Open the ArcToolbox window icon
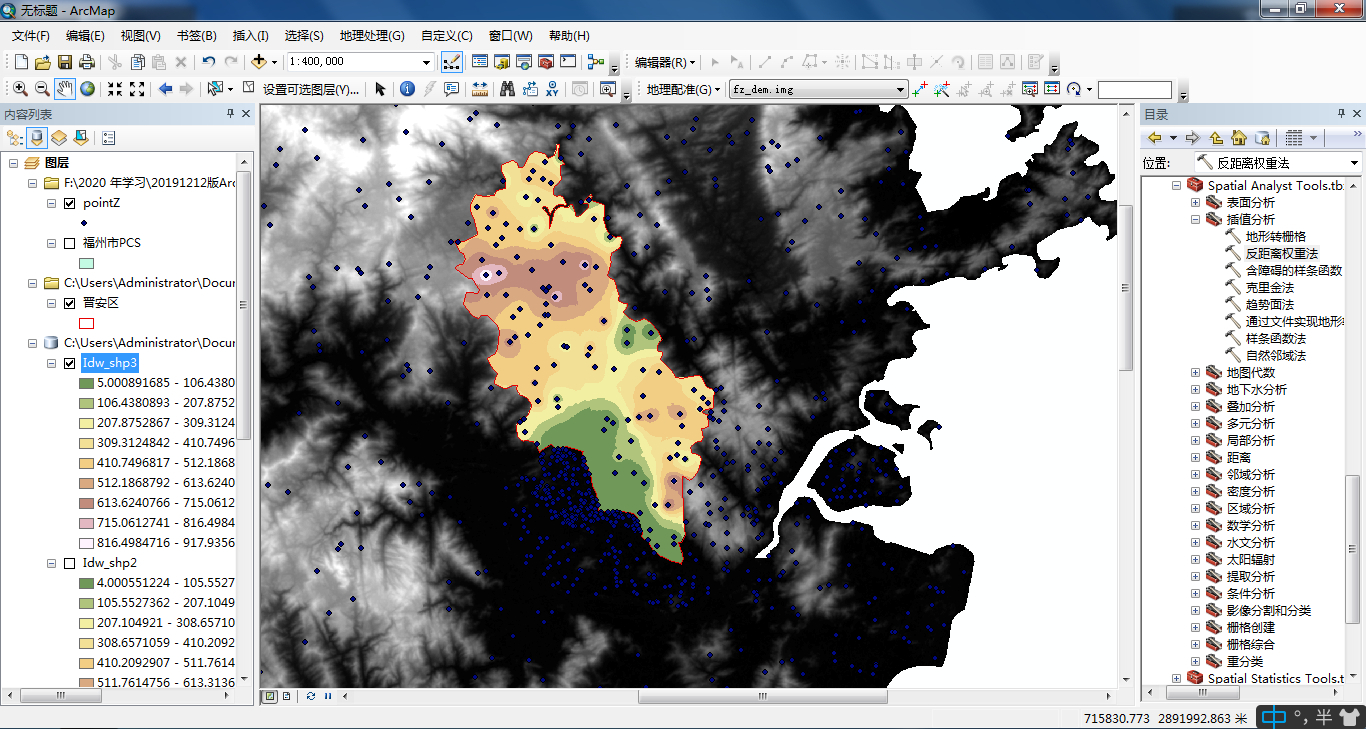 [546, 62]
